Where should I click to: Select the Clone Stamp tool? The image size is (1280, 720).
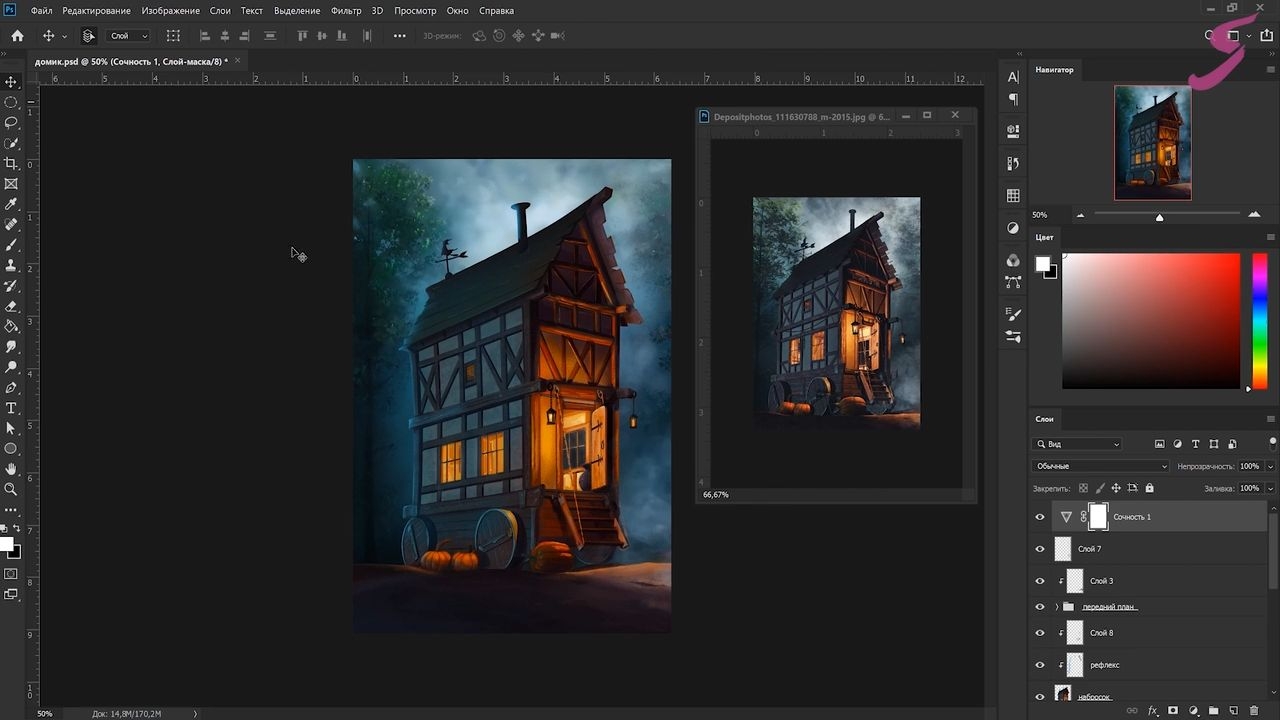[x=11, y=265]
